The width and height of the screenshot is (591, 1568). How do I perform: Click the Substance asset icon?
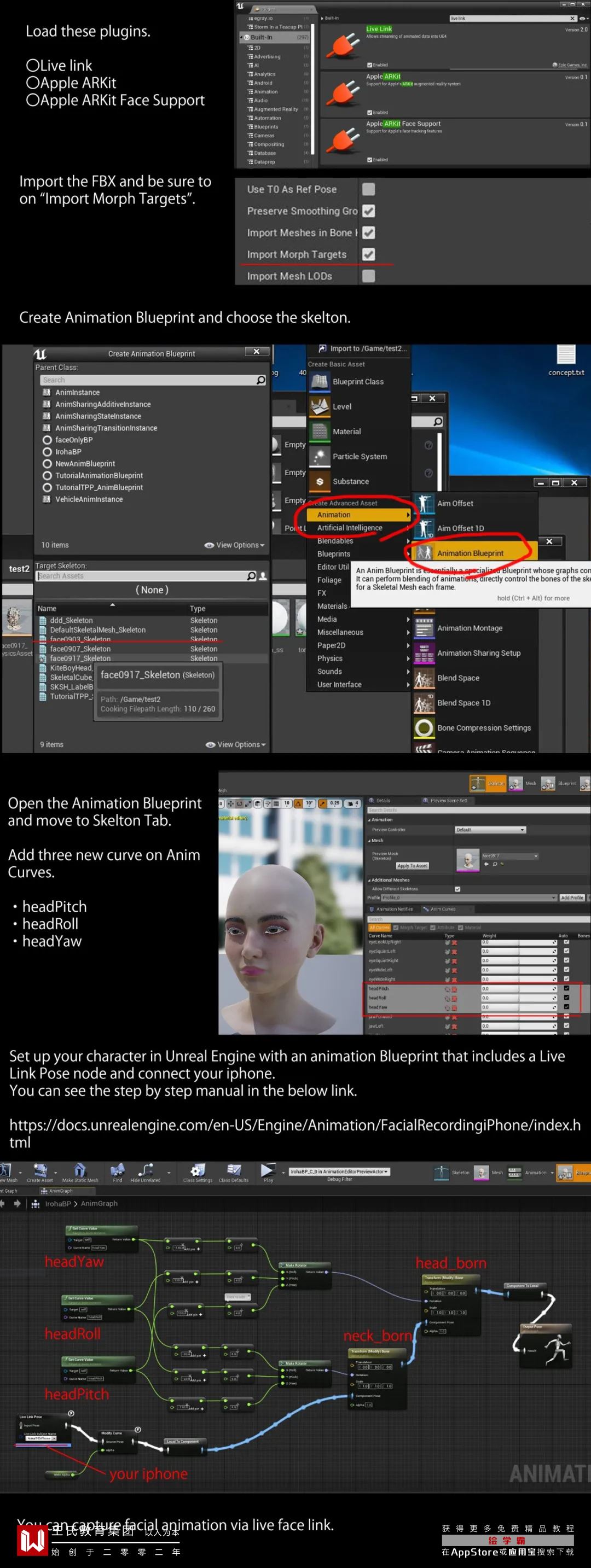pyautogui.click(x=319, y=481)
